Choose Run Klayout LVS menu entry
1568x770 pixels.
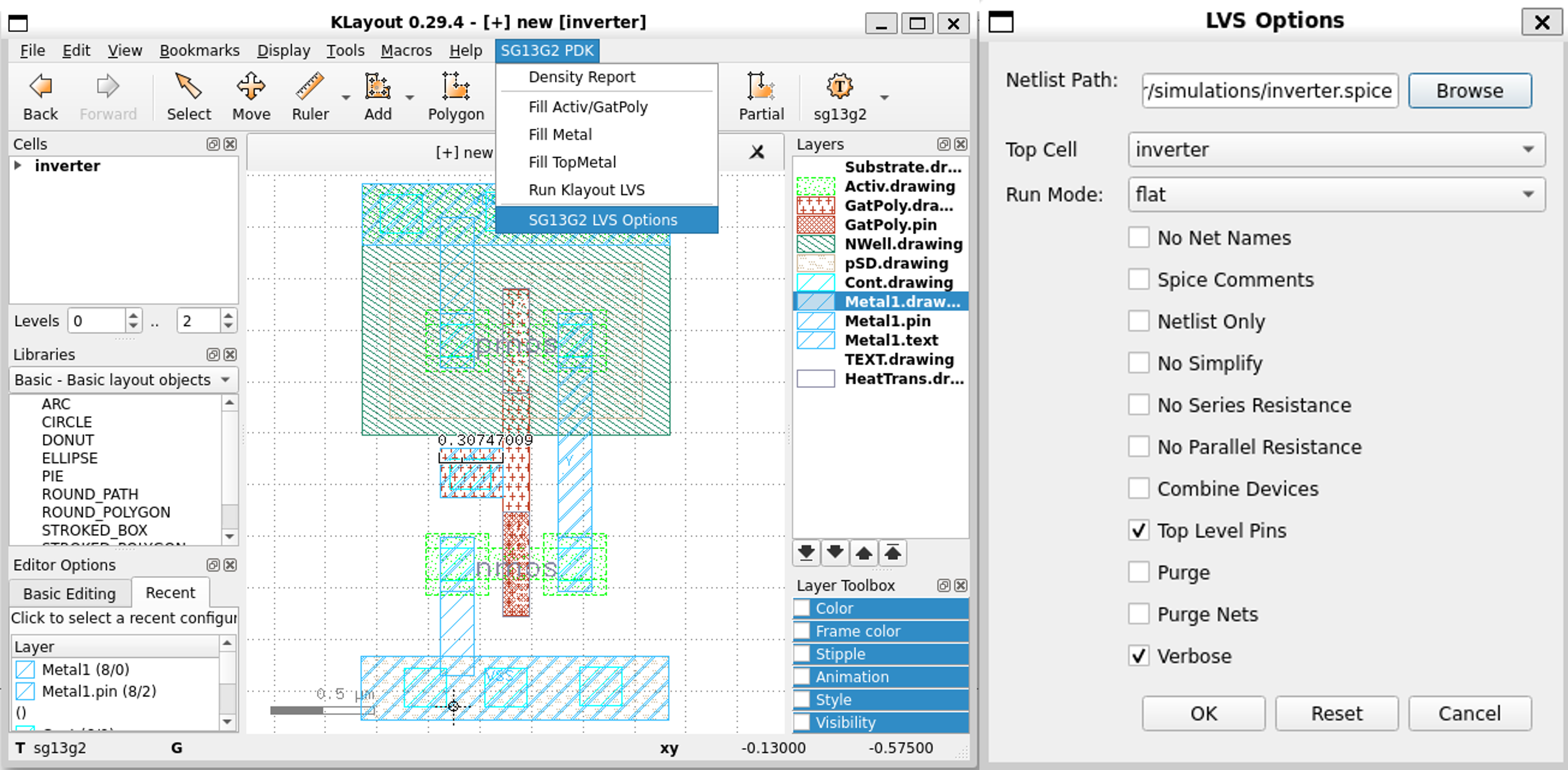[x=586, y=190]
